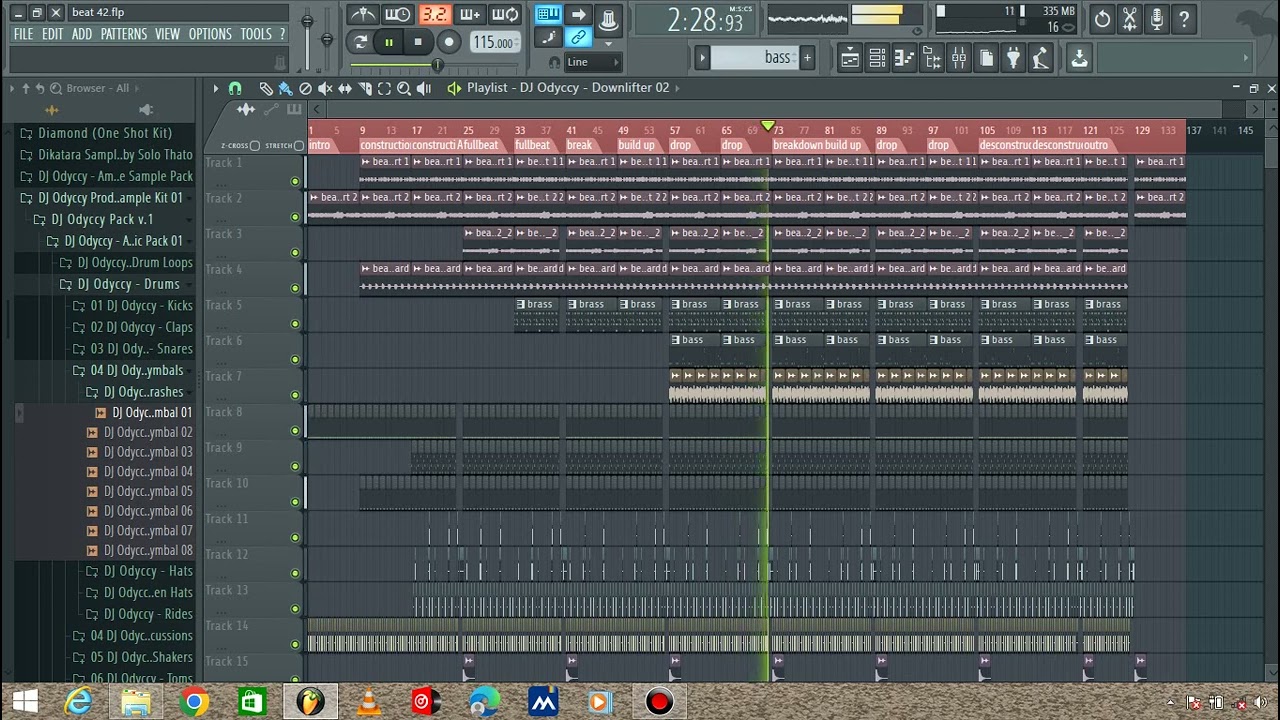1280x720 pixels.
Task: Click the undo history icon
Action: (x=1102, y=19)
